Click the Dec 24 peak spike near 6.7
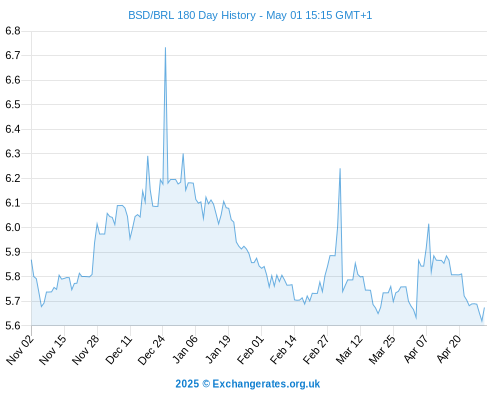495x400 pixels. pyautogui.click(x=165, y=48)
